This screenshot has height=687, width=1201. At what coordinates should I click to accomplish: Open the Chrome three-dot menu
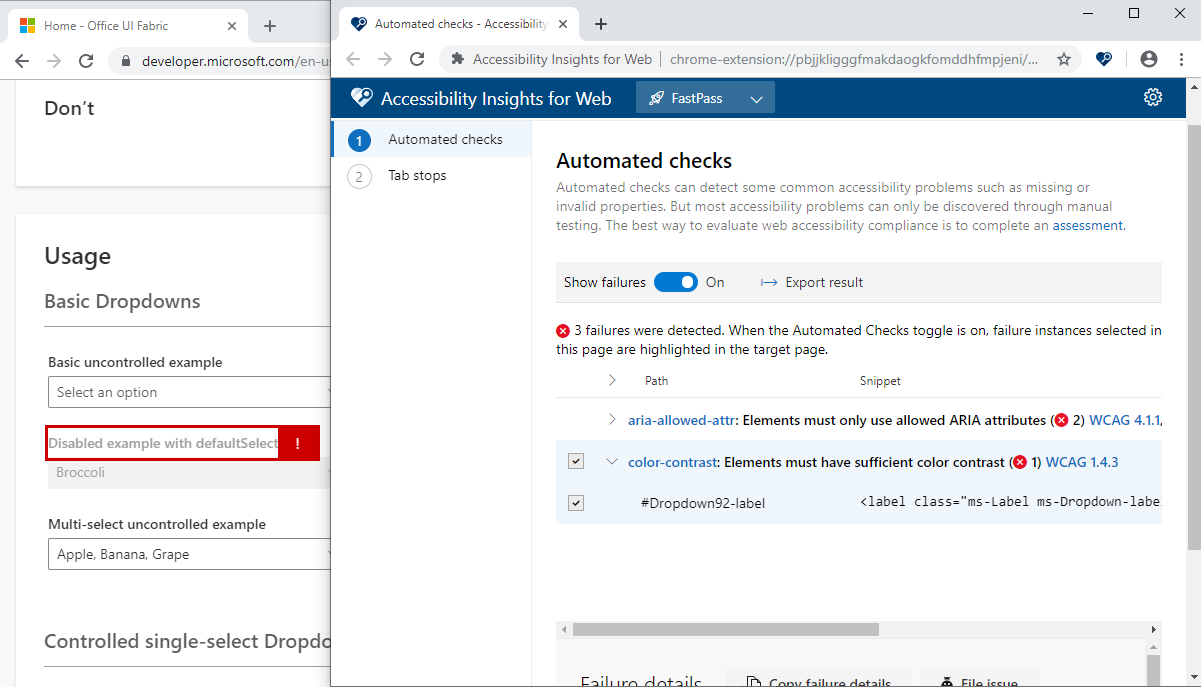(1183, 59)
